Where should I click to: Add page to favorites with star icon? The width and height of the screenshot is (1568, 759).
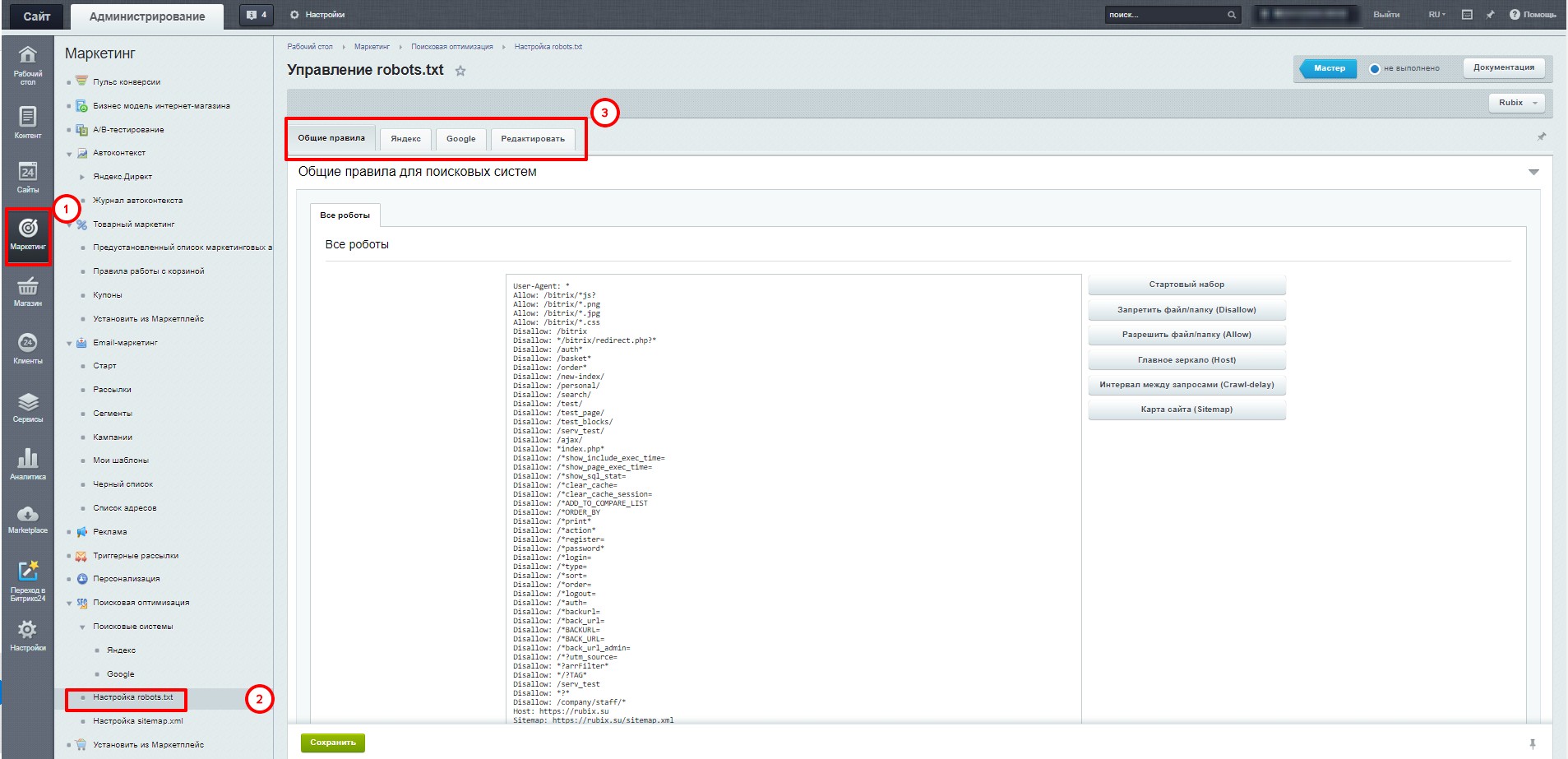460,71
